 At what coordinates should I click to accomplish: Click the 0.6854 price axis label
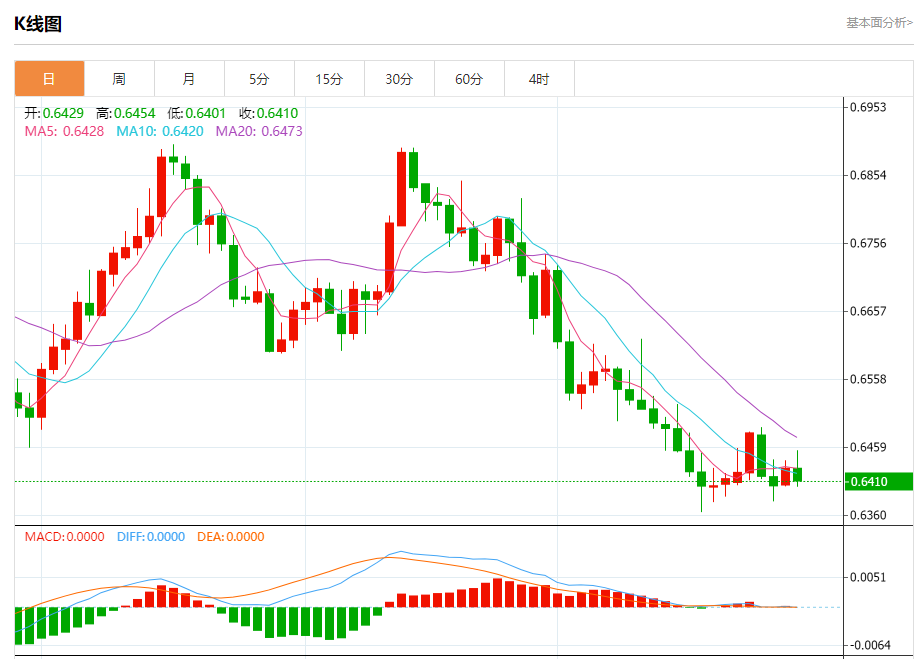point(868,175)
